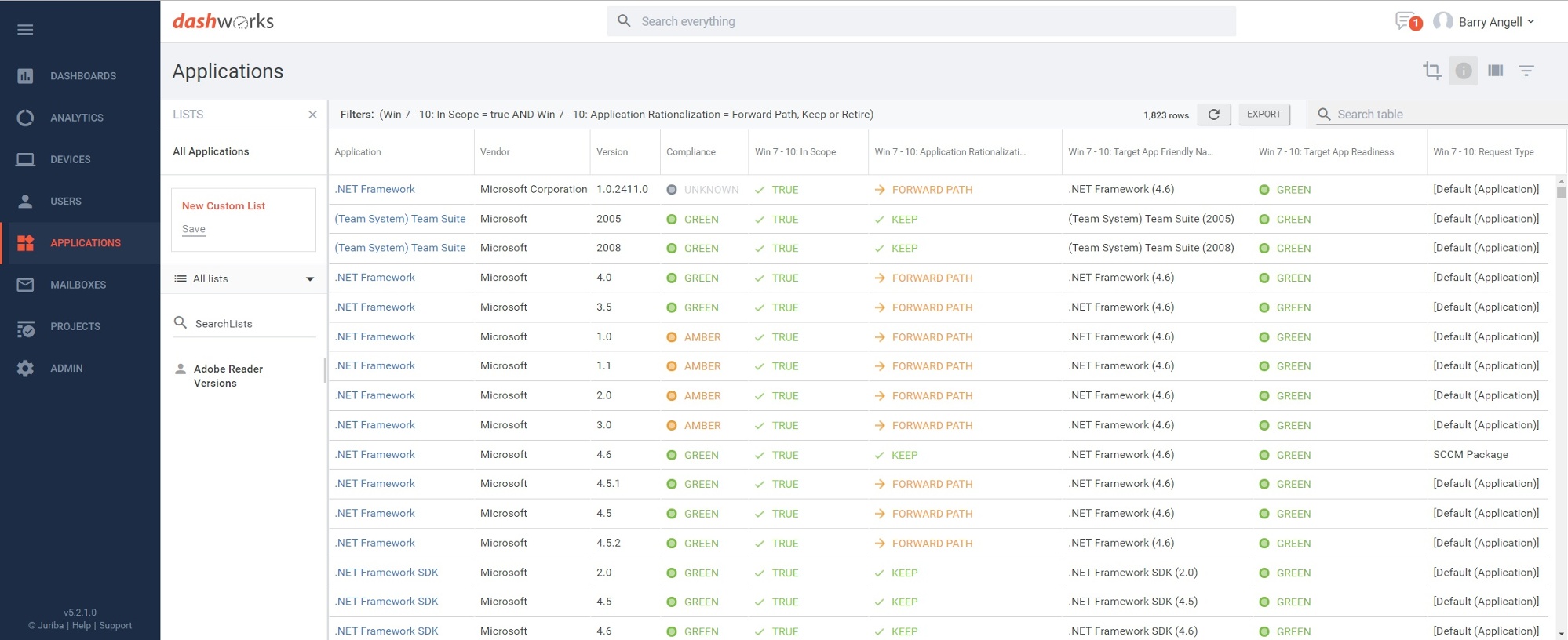
Task: Sort by Target App Readiness header
Action: [1326, 152]
